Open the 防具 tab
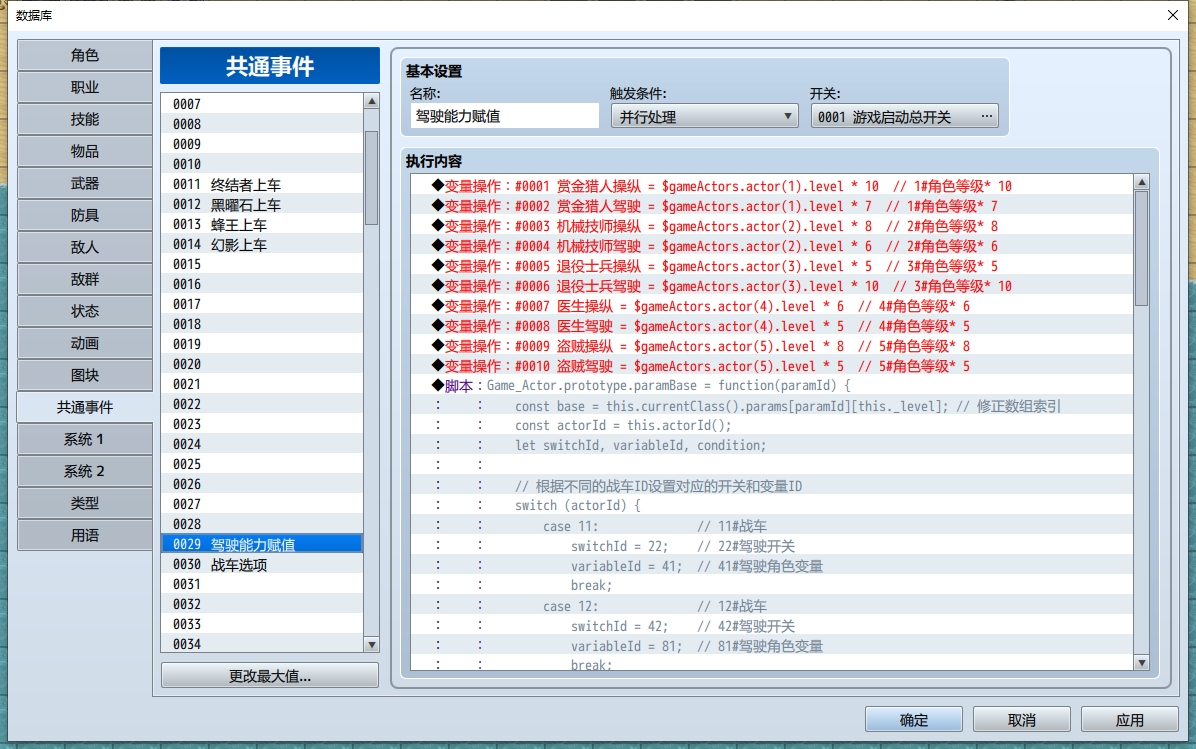 [85, 215]
